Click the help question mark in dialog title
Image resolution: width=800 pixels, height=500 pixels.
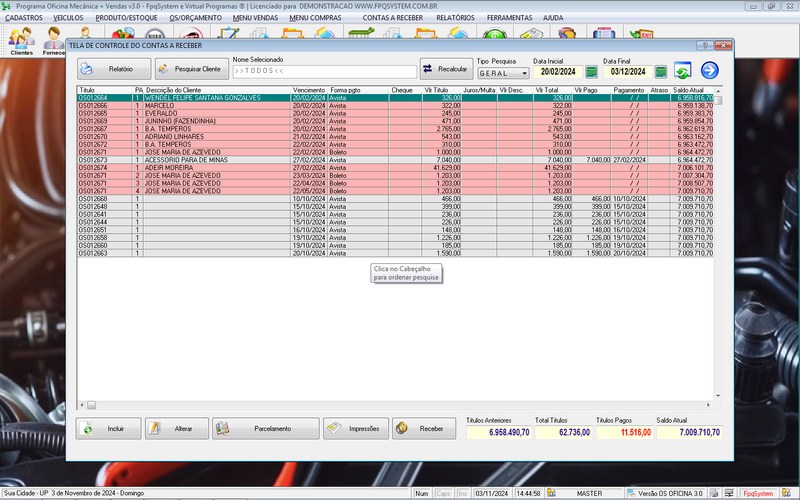point(705,45)
